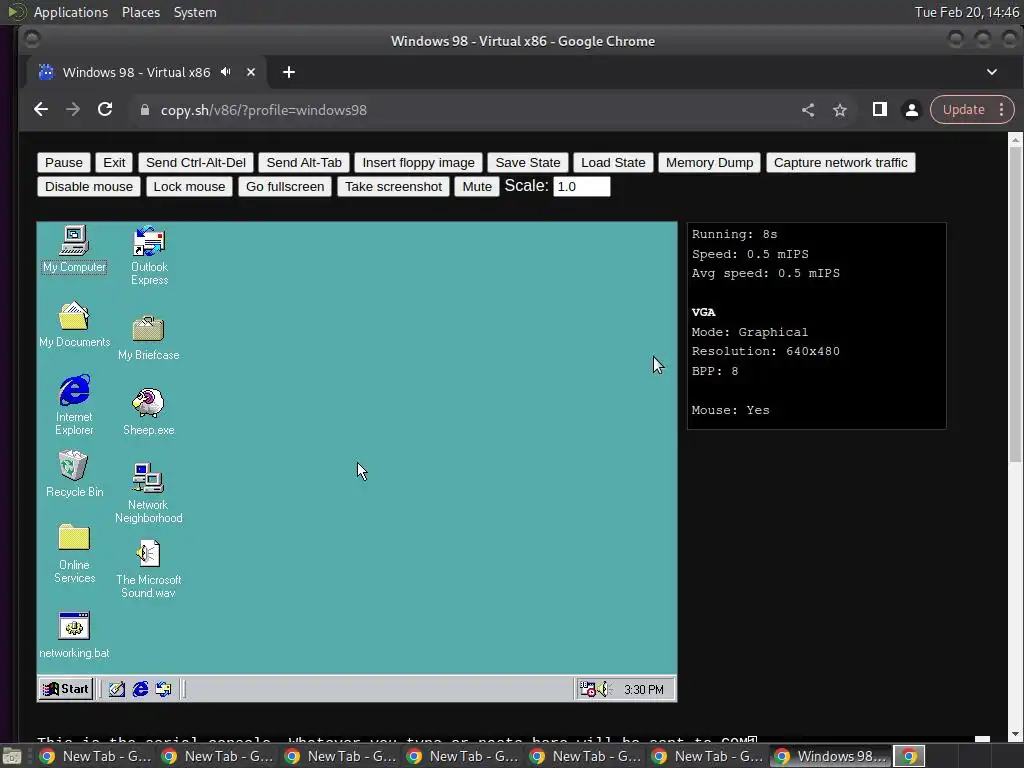
Task: Click Take screenshot button
Action: 393,187
